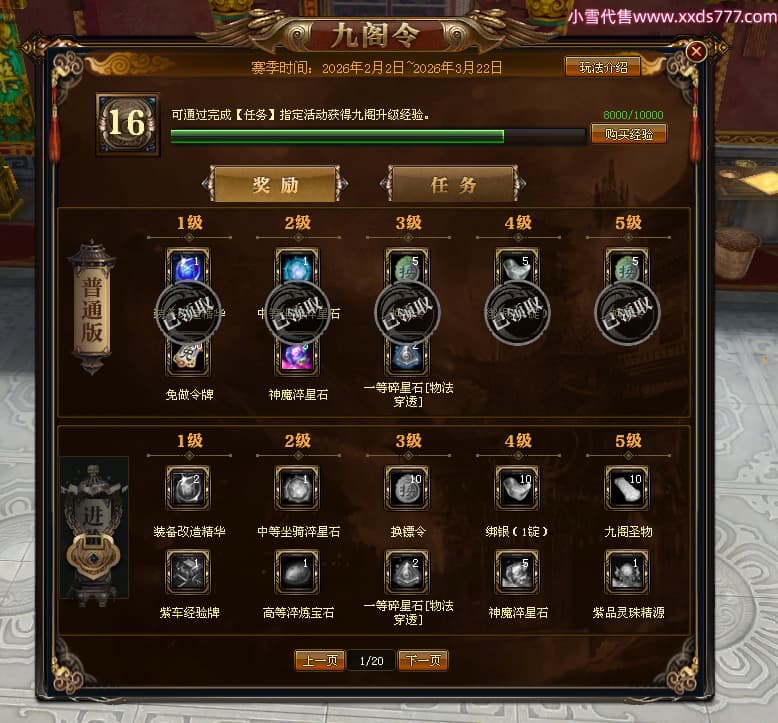Select the 紫车经验牌 reward icon
Image resolution: width=778 pixels, height=723 pixels.
pos(188,572)
